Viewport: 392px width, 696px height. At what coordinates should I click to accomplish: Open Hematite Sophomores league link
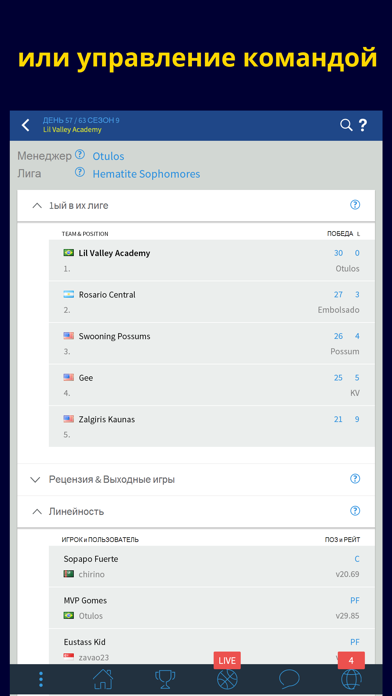pyautogui.click(x=146, y=174)
